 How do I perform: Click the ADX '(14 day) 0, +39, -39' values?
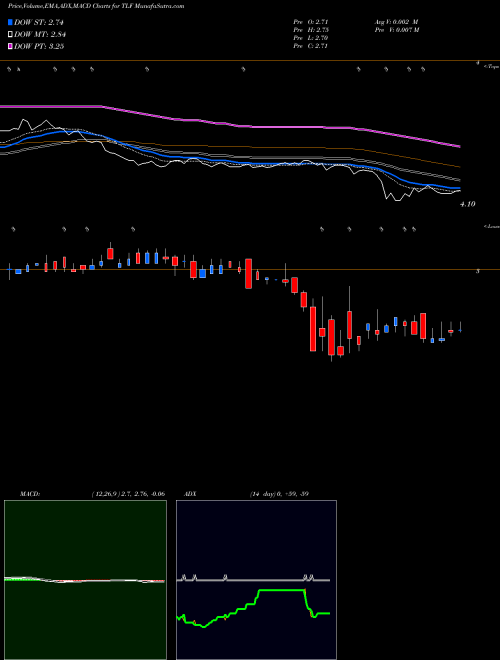(x=279, y=494)
